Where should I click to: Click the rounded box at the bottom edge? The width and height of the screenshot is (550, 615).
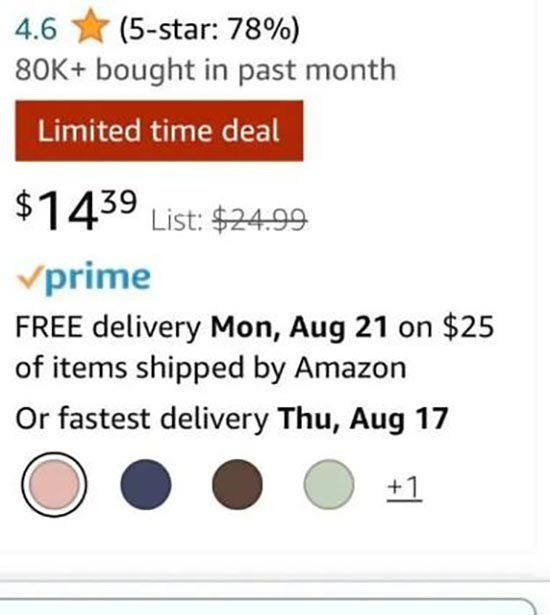[x=268, y=607]
